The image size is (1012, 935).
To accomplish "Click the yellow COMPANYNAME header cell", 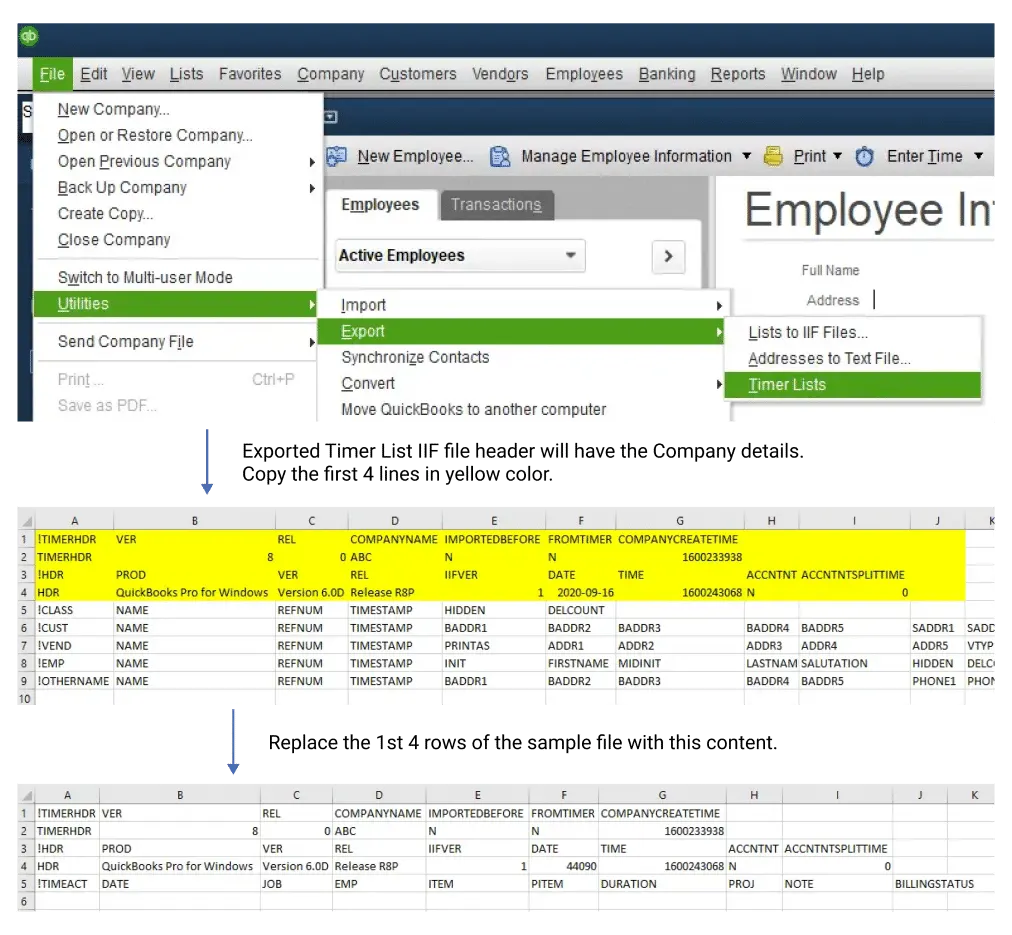I will pos(394,539).
